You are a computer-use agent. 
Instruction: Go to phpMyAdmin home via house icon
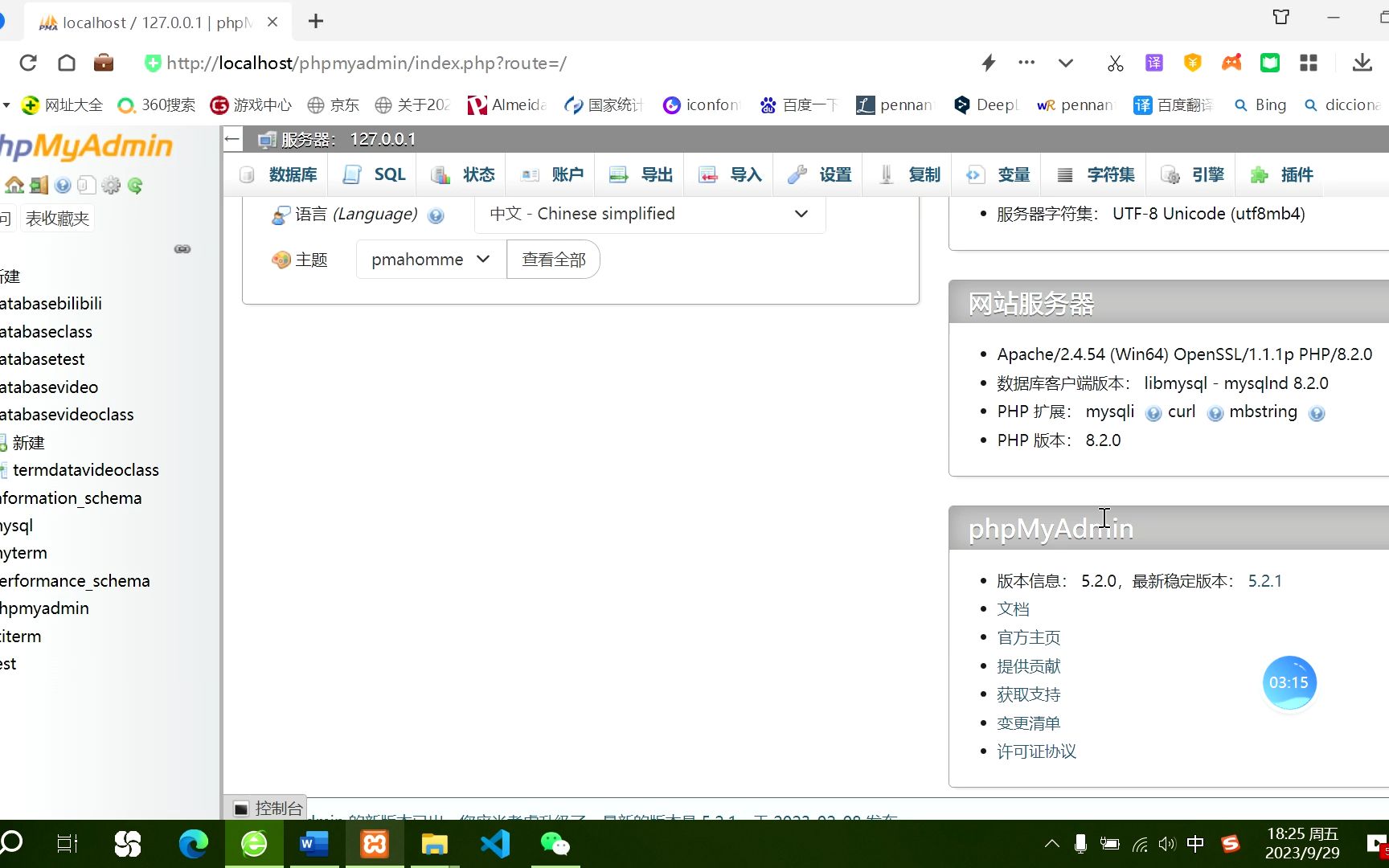pos(14,186)
